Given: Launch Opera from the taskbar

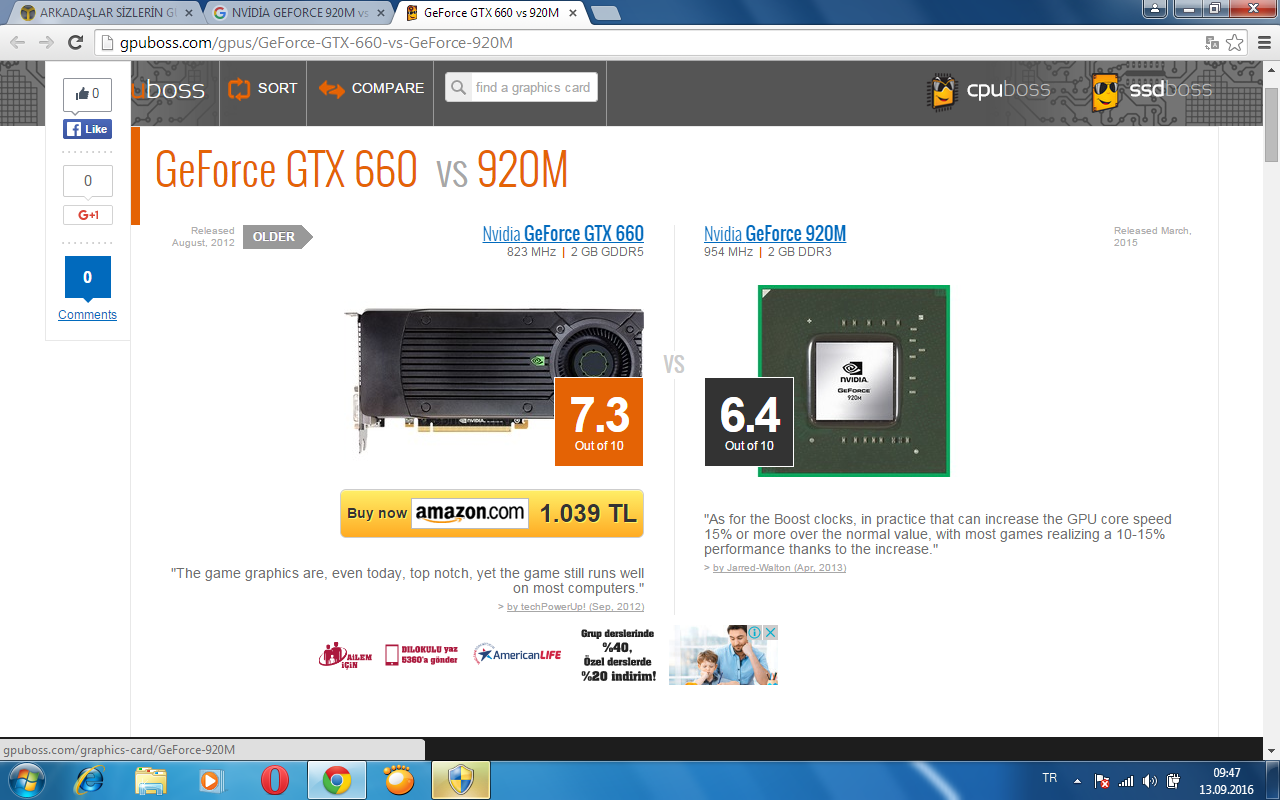Looking at the screenshot, I should [x=275, y=780].
